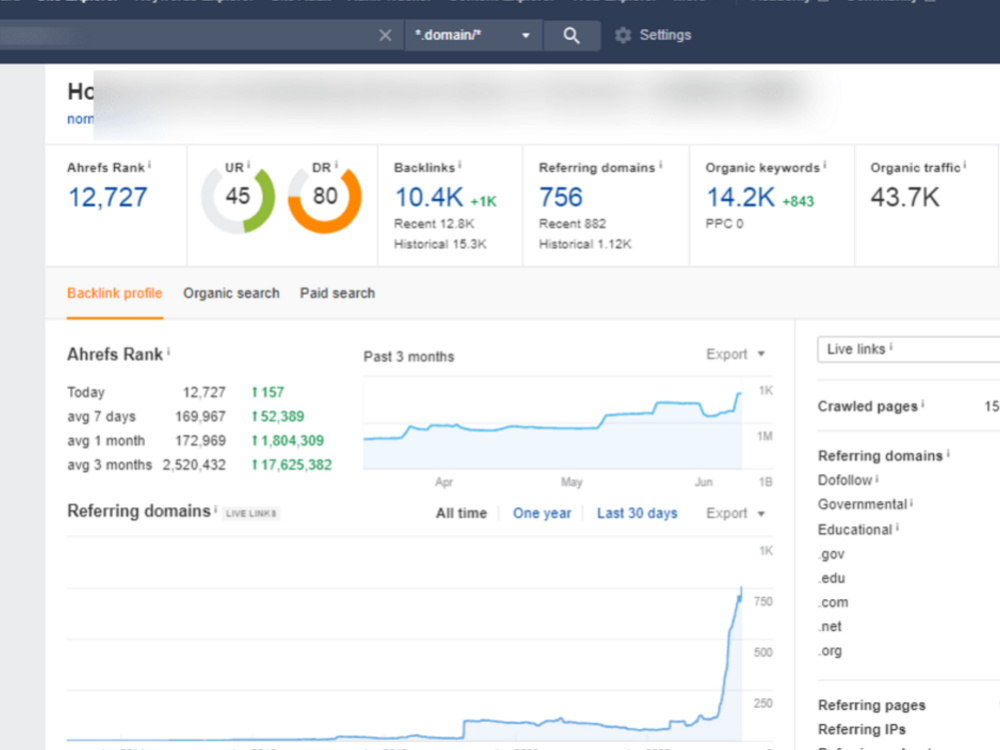Click info icon next to Backlinks label

click(x=460, y=165)
